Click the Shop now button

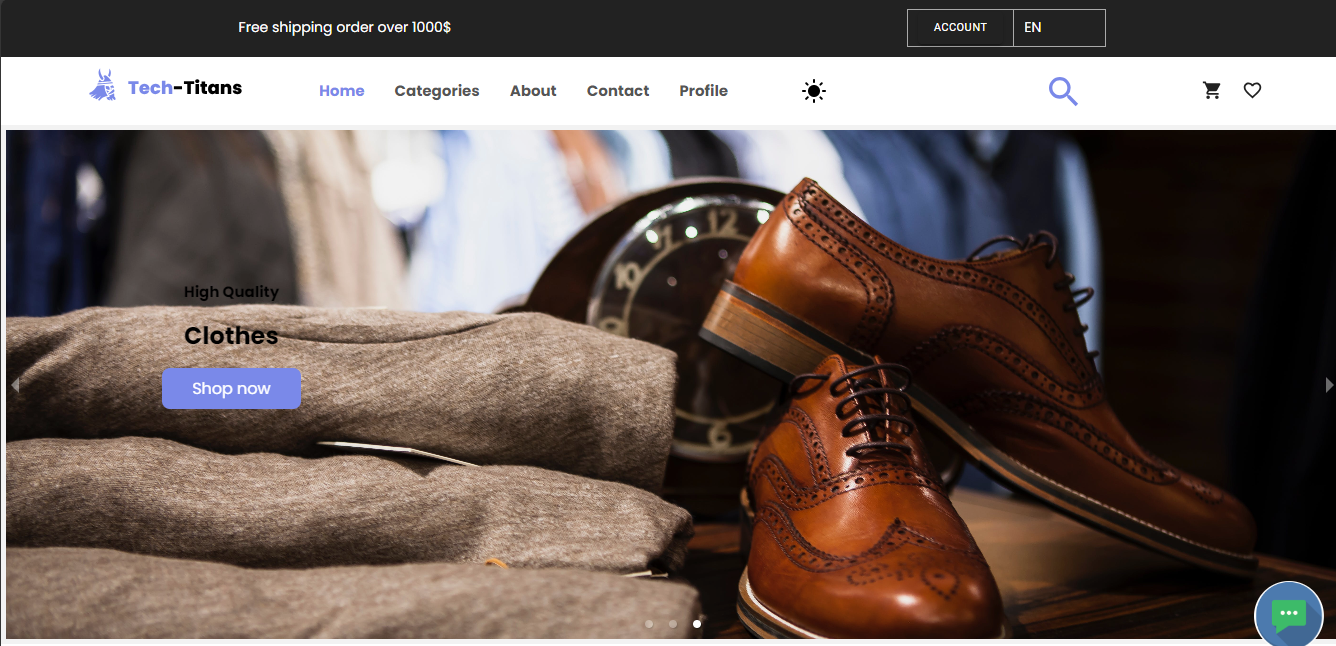pyautogui.click(x=231, y=388)
